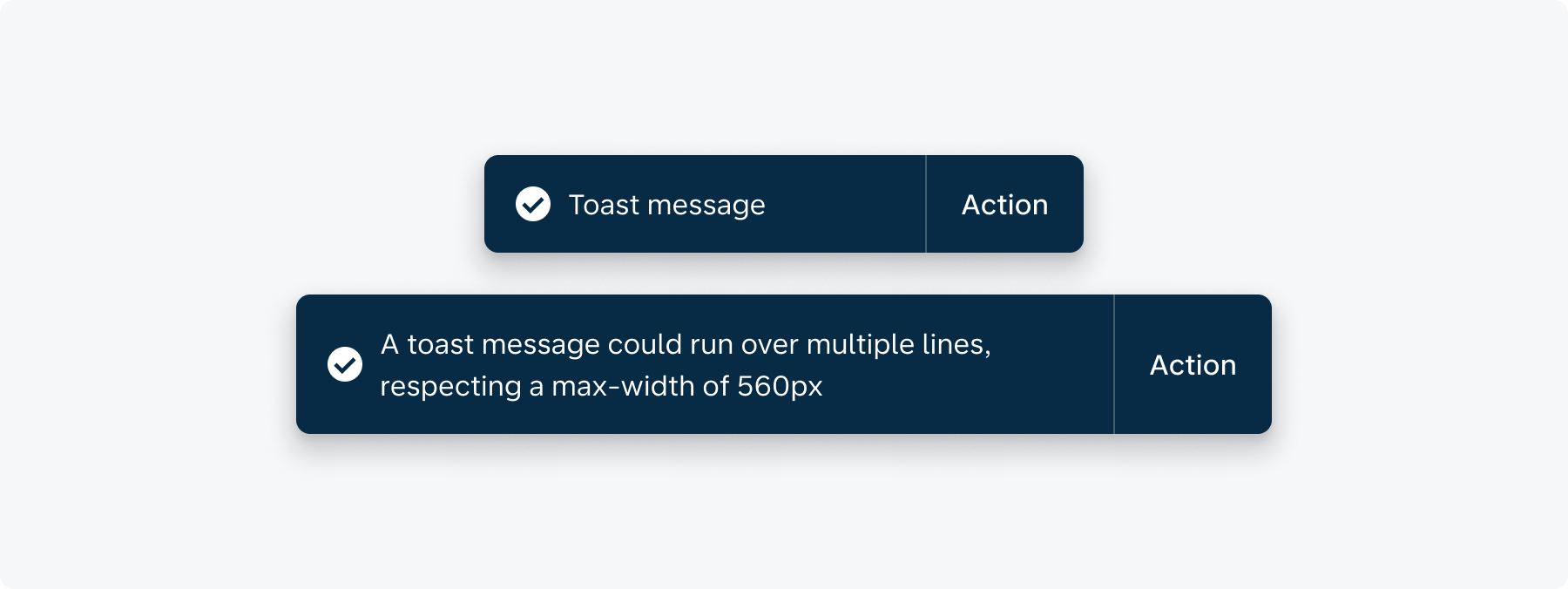The height and width of the screenshot is (589, 1568).
Task: Click the word "Toast" in the short toast
Action: pos(604,205)
